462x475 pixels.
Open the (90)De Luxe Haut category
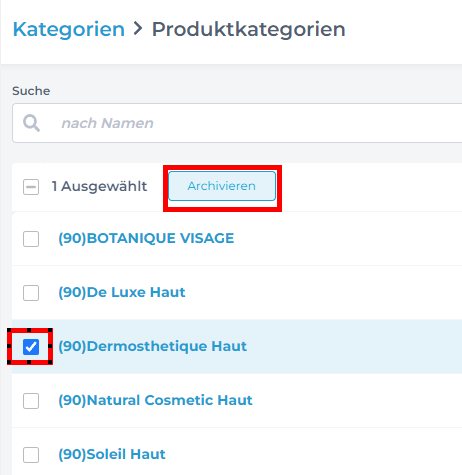[122, 292]
